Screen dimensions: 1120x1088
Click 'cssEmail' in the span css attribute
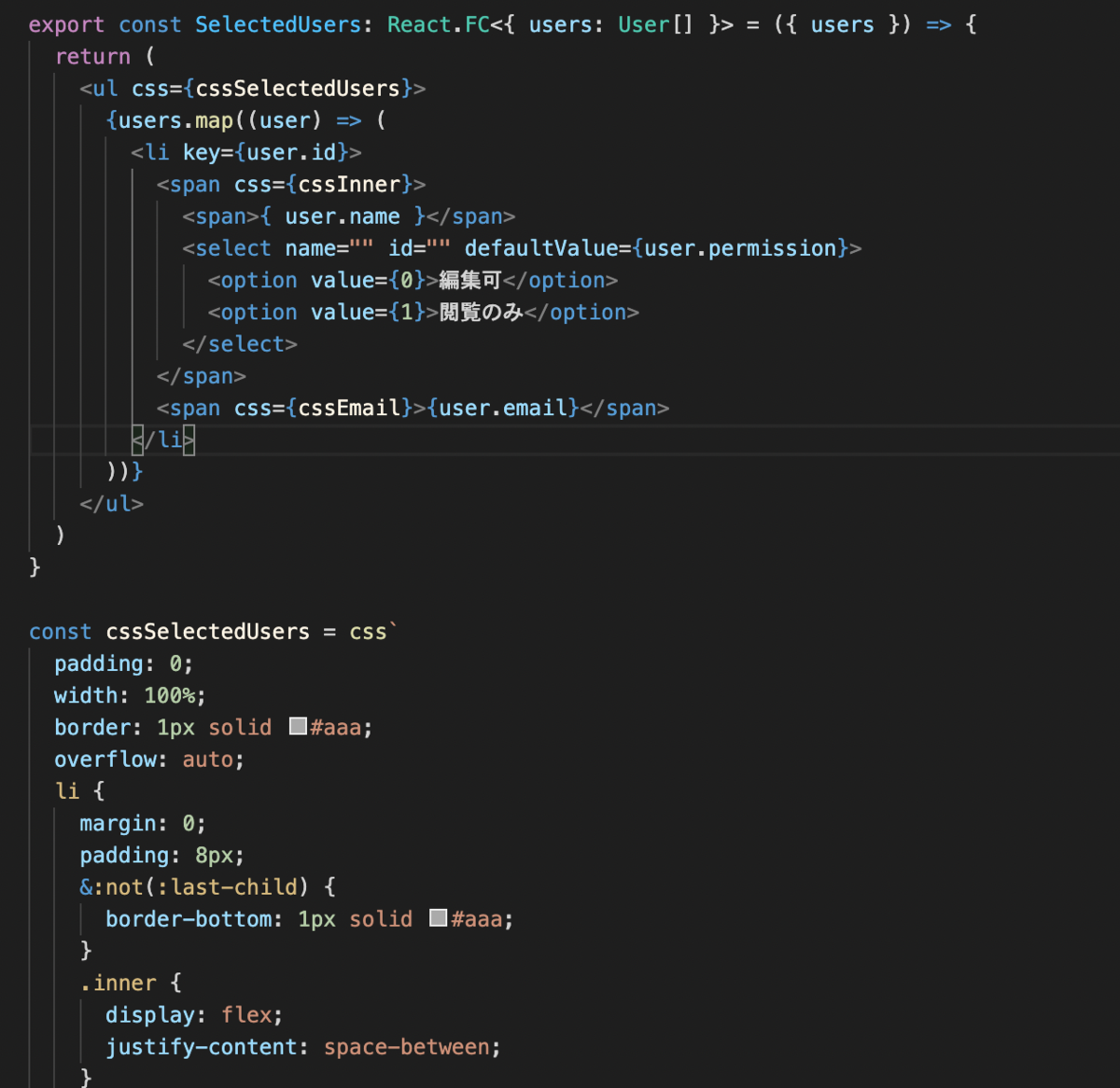[x=349, y=408]
